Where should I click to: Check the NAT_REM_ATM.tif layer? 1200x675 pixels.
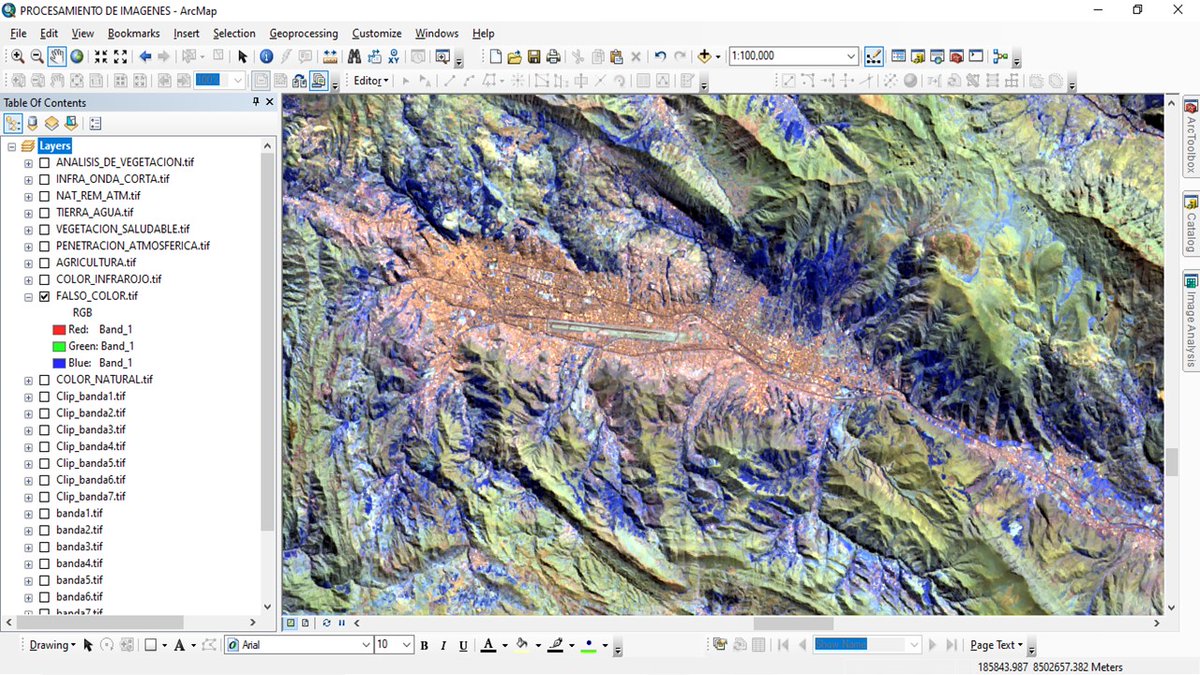coord(44,196)
